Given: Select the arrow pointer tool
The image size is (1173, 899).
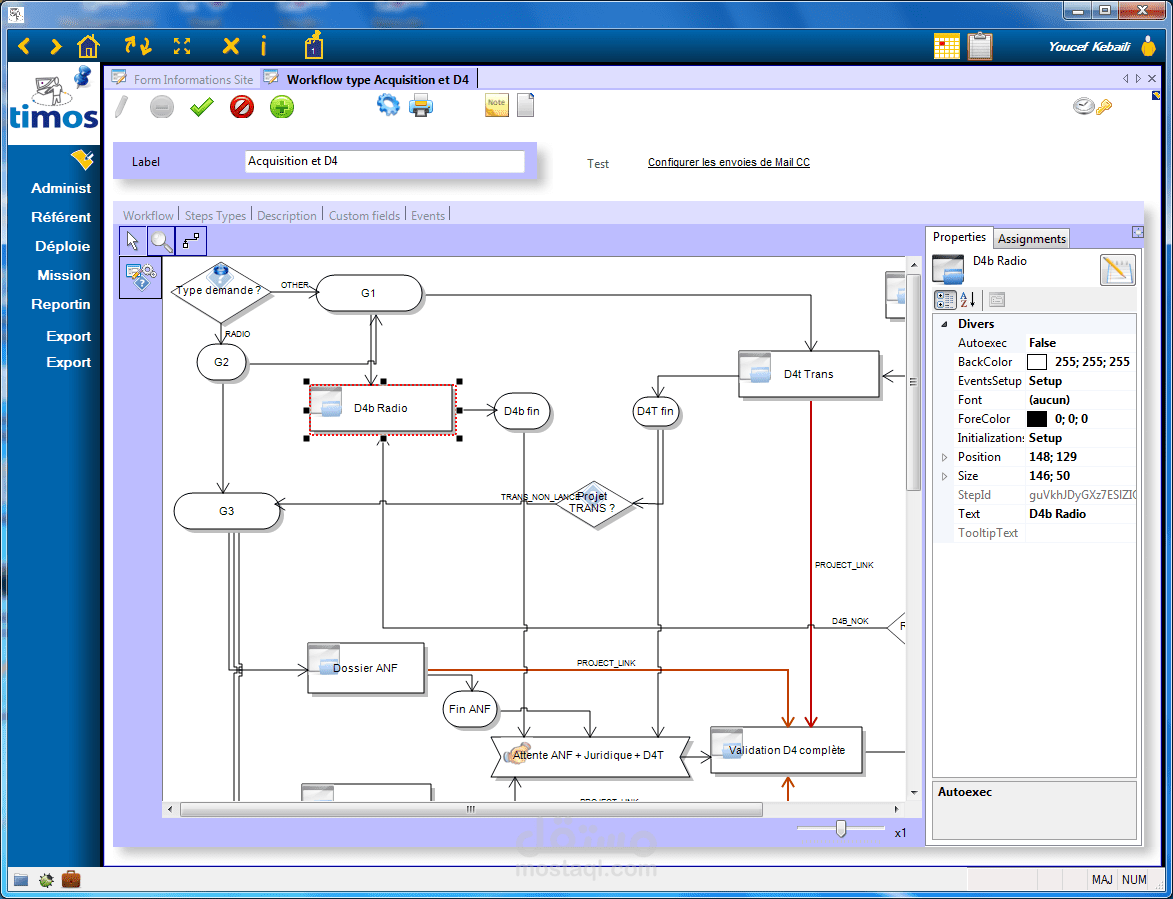Looking at the screenshot, I should pyautogui.click(x=133, y=242).
